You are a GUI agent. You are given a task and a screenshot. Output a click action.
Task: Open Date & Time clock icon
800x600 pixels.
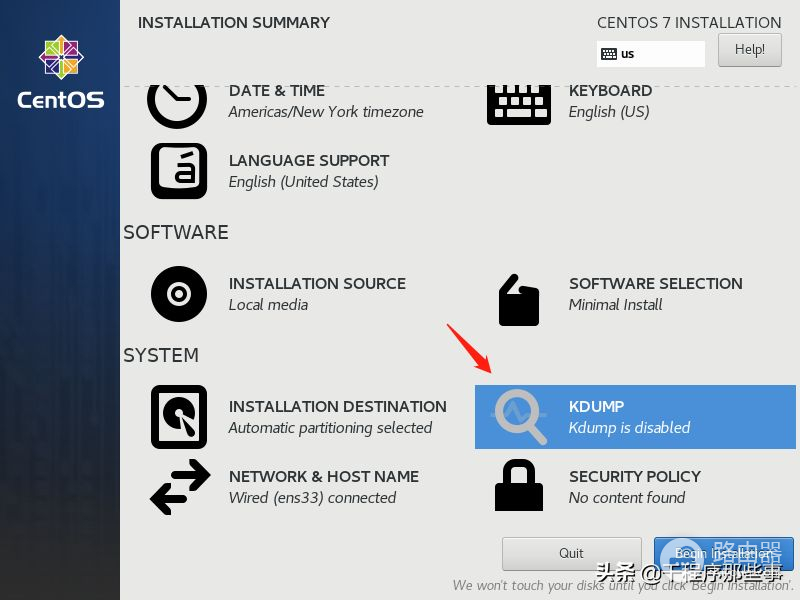[177, 106]
